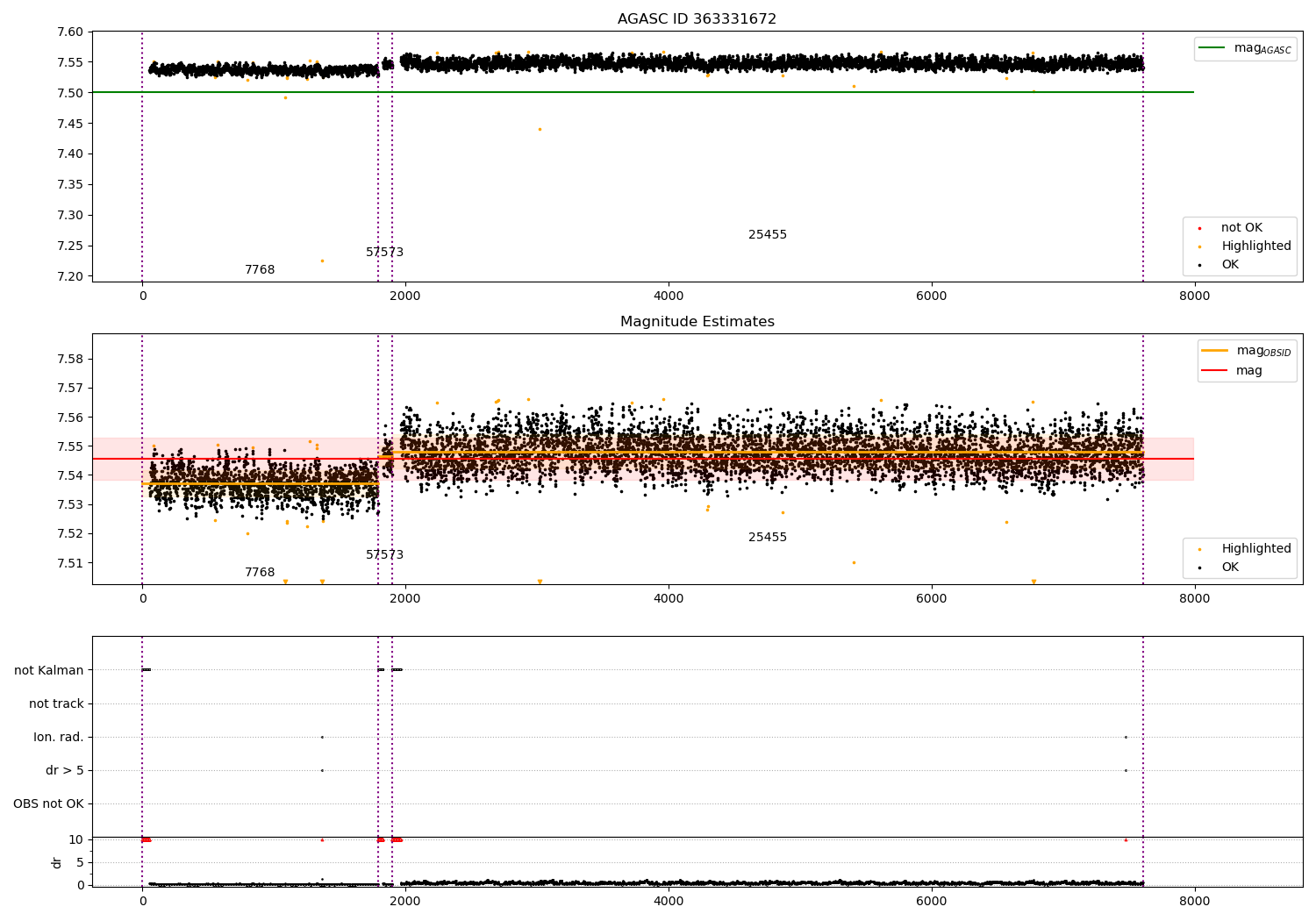The height and width of the screenshot is (921, 1316).
Task: Click the 7.60 tick on the top panel
Action: pos(70,32)
